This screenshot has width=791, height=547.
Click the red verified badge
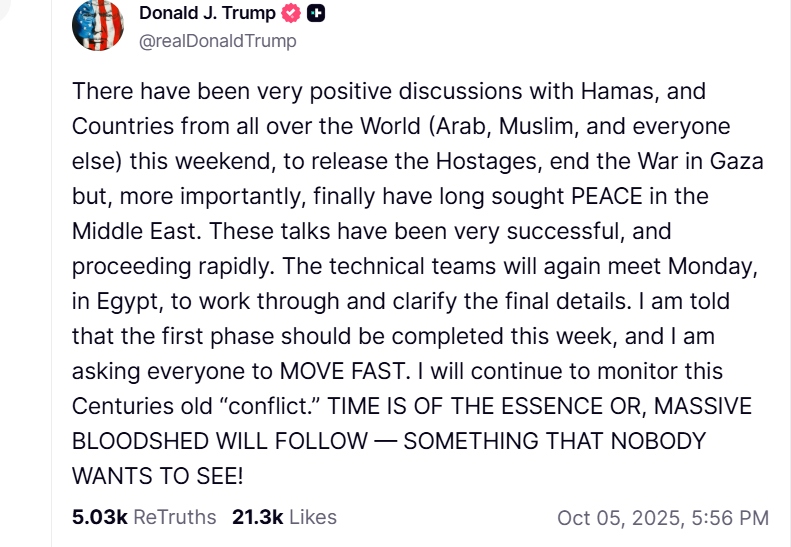(x=291, y=14)
